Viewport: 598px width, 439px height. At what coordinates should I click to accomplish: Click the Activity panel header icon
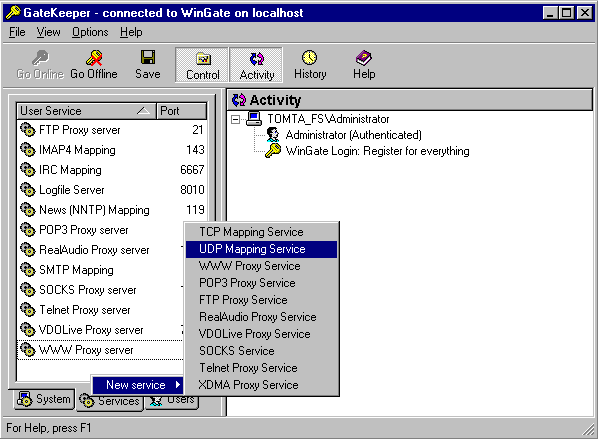(239, 100)
